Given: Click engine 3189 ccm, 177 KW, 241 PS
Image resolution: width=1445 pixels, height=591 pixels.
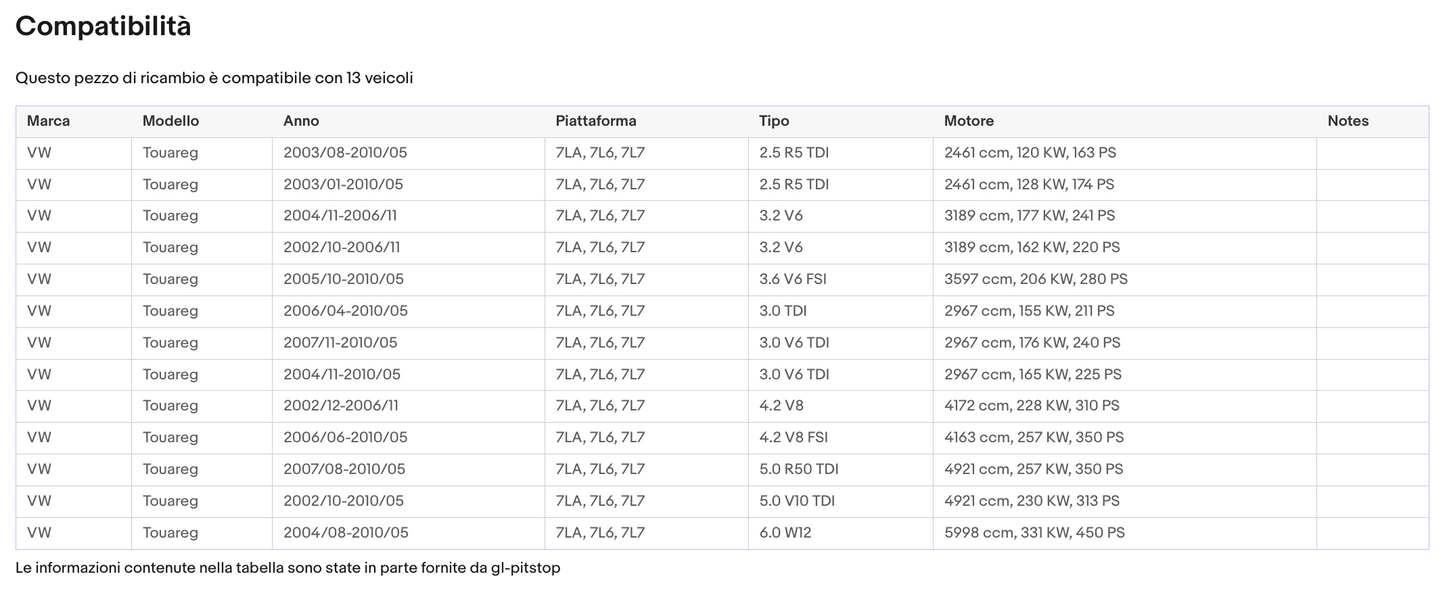Looking at the screenshot, I should (x=1029, y=216).
